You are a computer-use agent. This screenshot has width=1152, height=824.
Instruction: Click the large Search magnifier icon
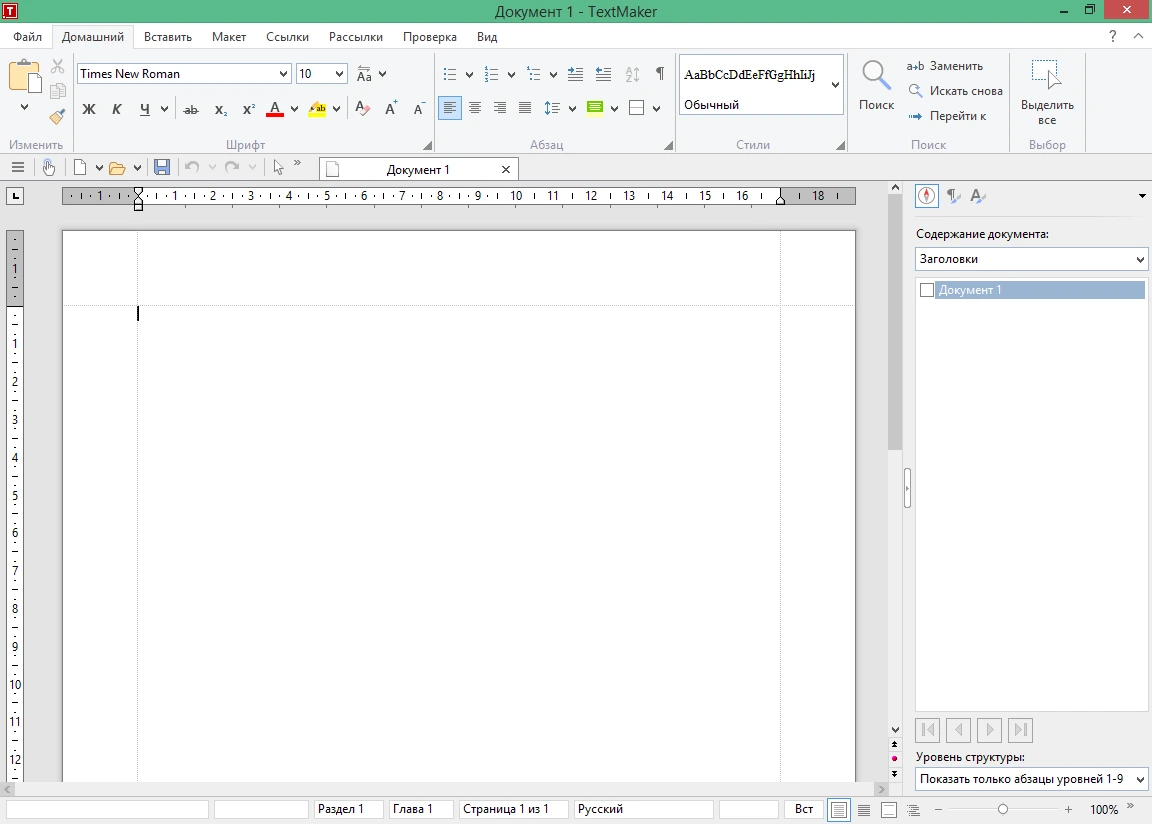coord(876,75)
